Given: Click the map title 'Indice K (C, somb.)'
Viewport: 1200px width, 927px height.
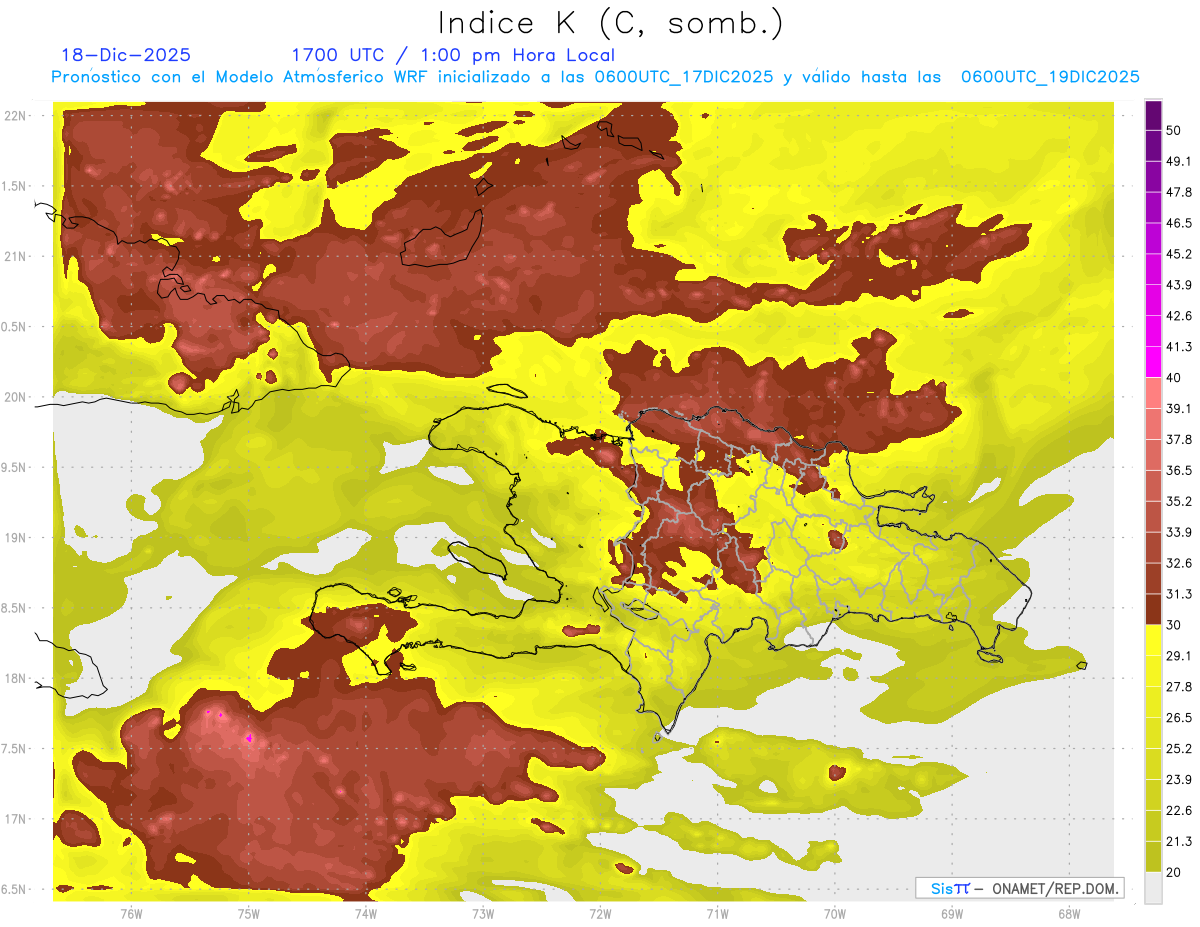Looking at the screenshot, I should [x=610, y=23].
